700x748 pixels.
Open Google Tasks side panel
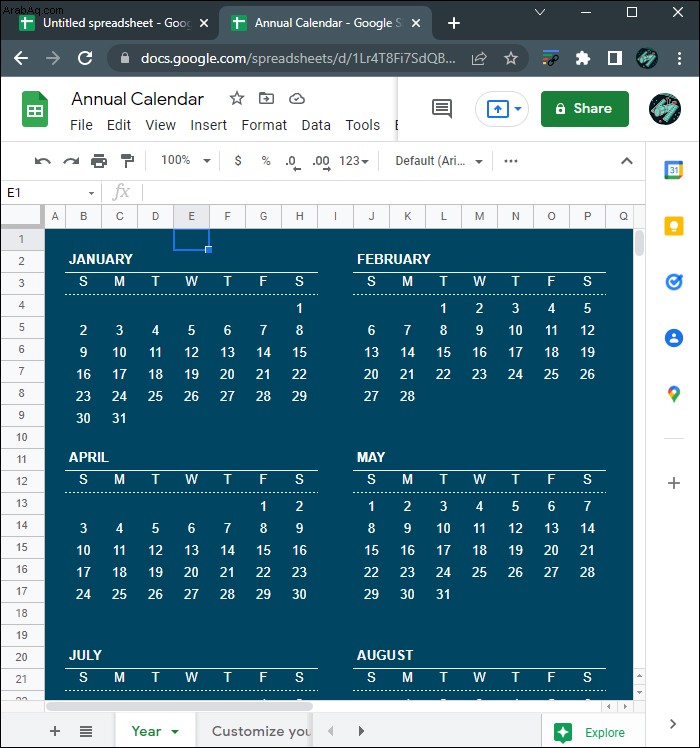(x=673, y=282)
